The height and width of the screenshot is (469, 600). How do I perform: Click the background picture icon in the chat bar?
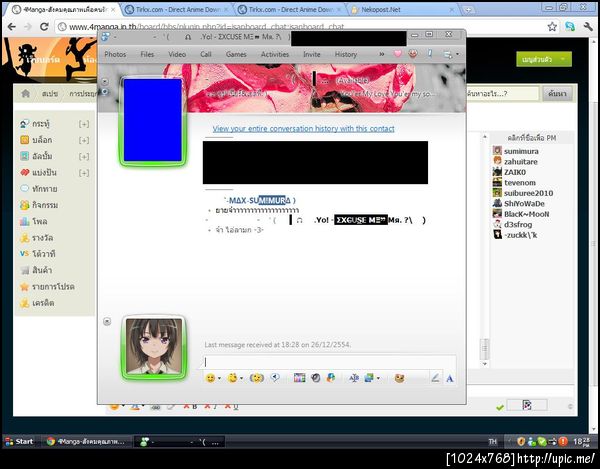(369, 378)
